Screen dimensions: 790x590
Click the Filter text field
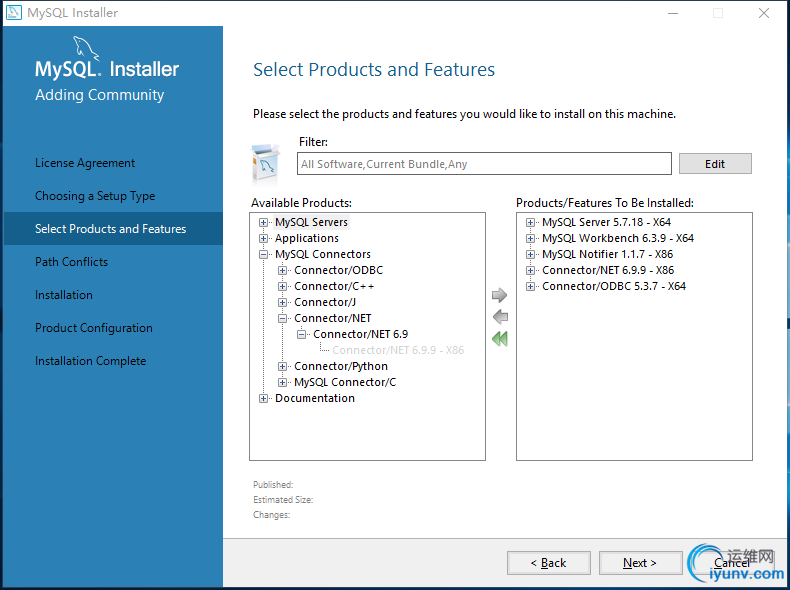click(484, 164)
